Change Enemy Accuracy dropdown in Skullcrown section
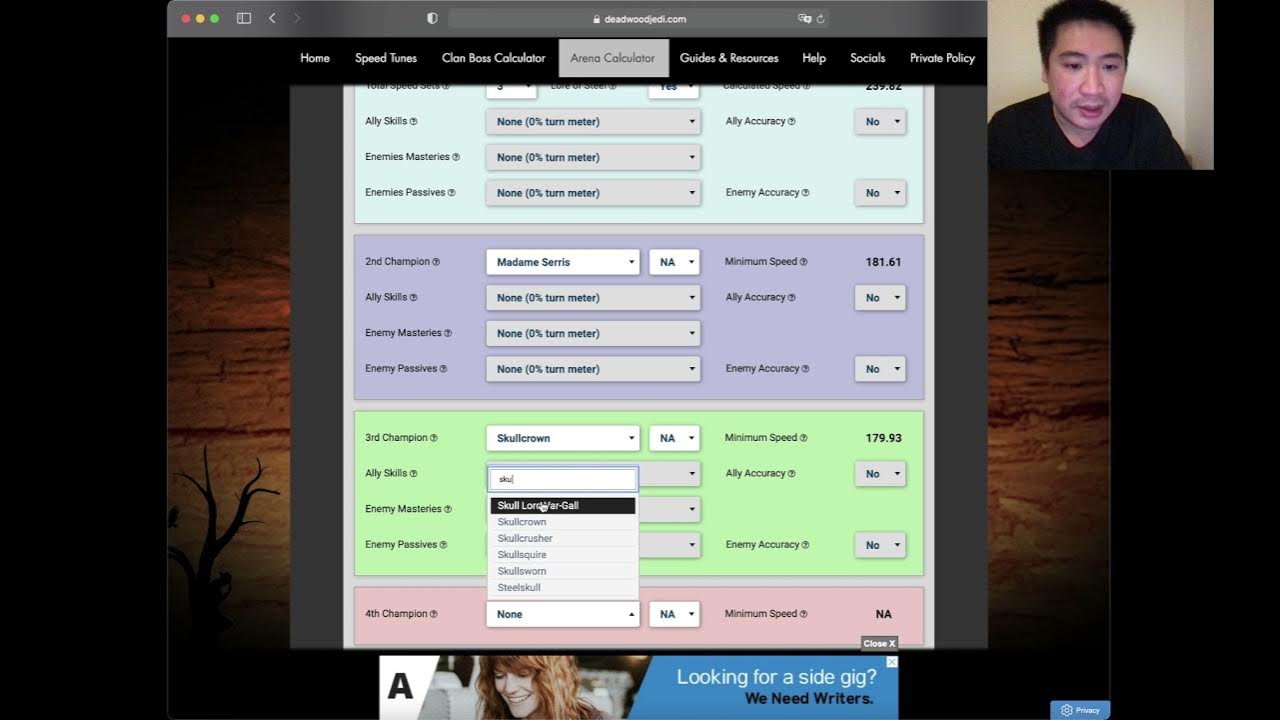1280x720 pixels. 880,545
